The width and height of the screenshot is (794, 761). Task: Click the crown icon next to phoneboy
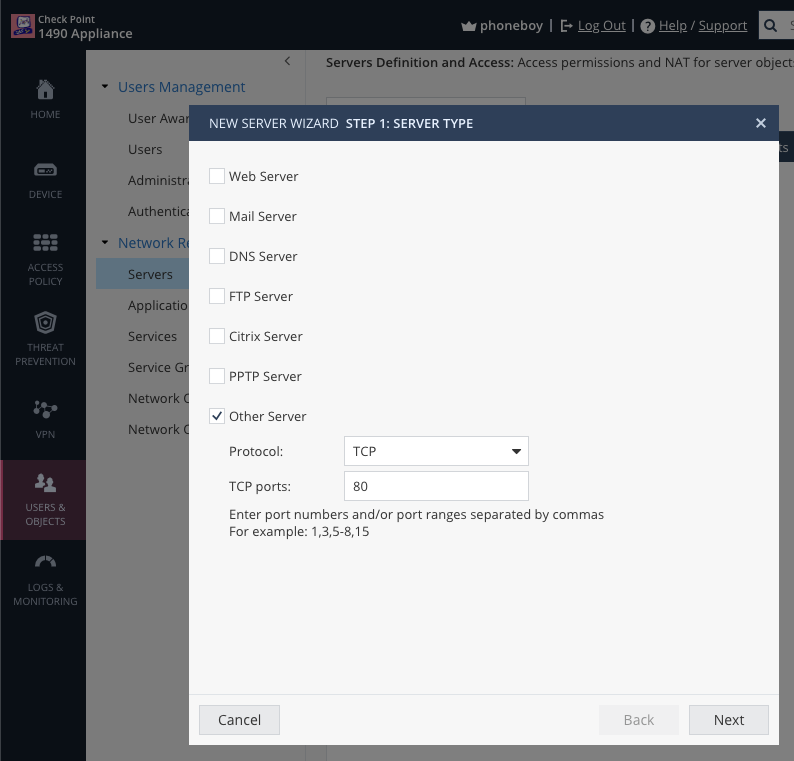click(468, 26)
